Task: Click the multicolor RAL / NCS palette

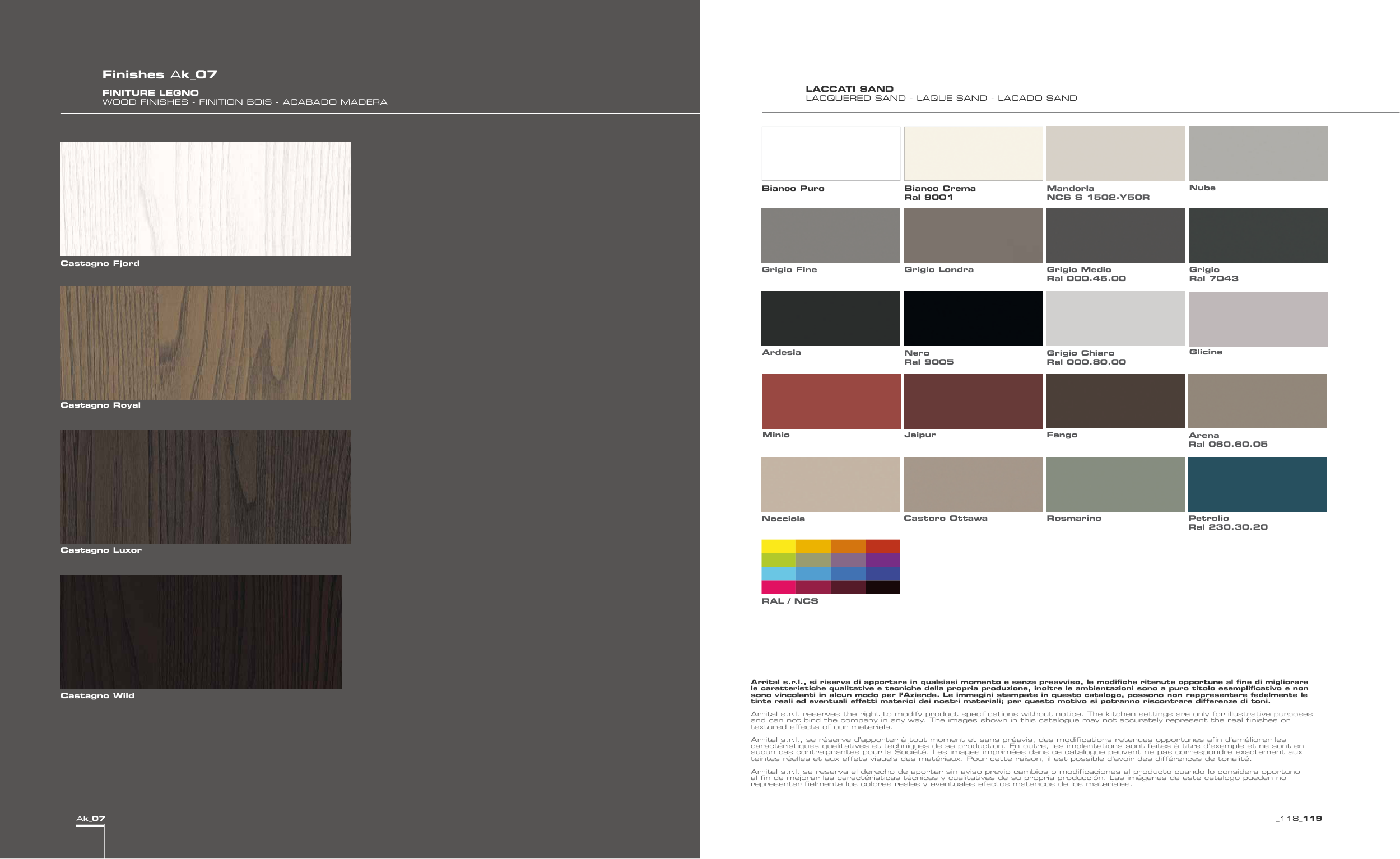Action: coord(830,567)
